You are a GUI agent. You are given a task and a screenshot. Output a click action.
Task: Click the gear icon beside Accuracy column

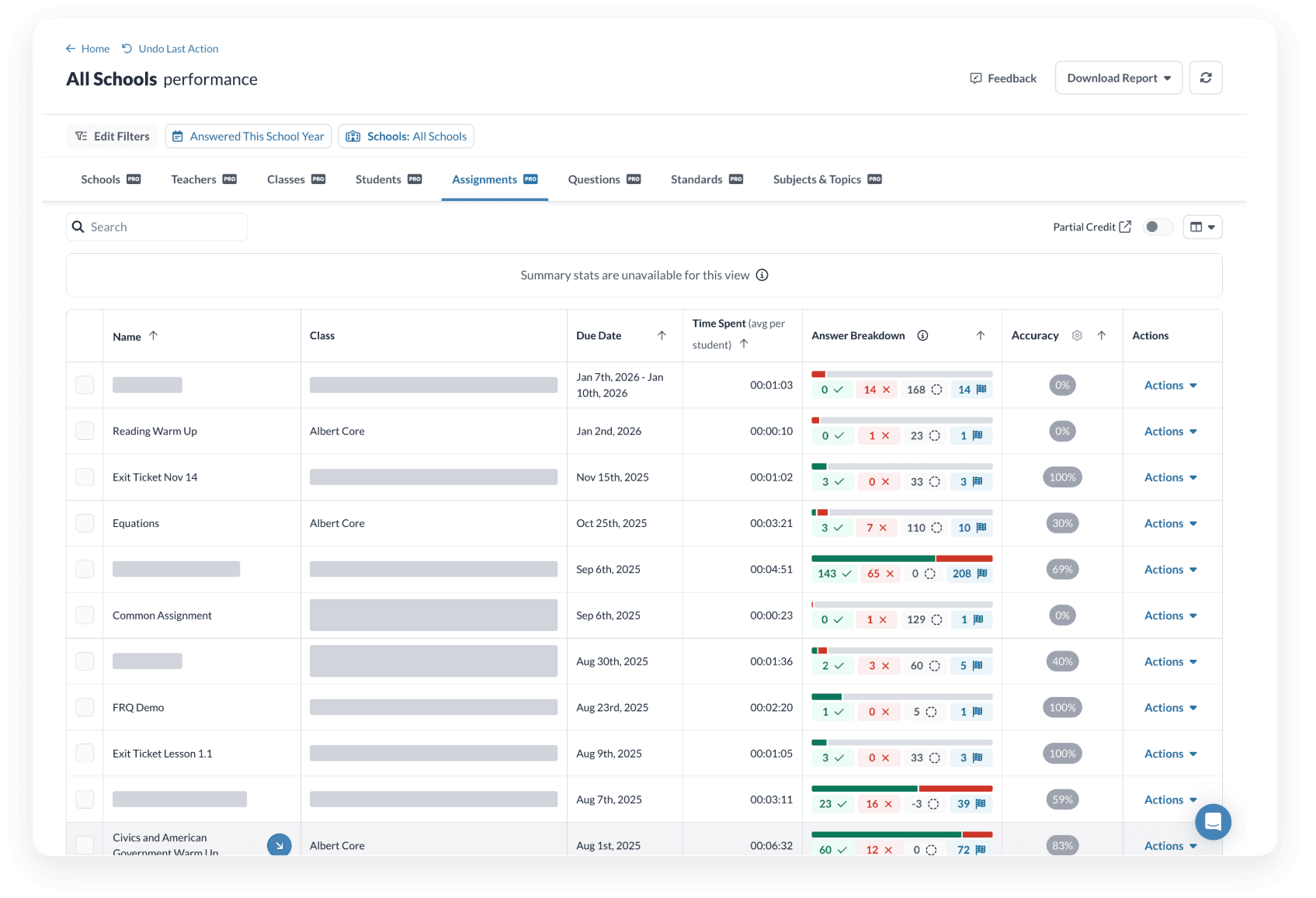(x=1077, y=335)
